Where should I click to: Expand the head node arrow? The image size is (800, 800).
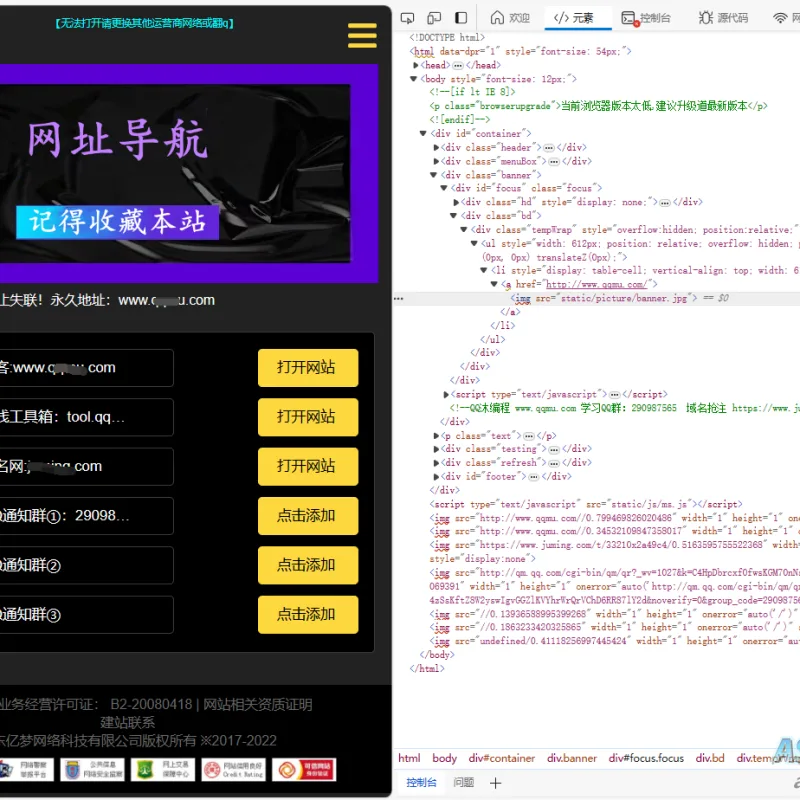click(x=416, y=65)
